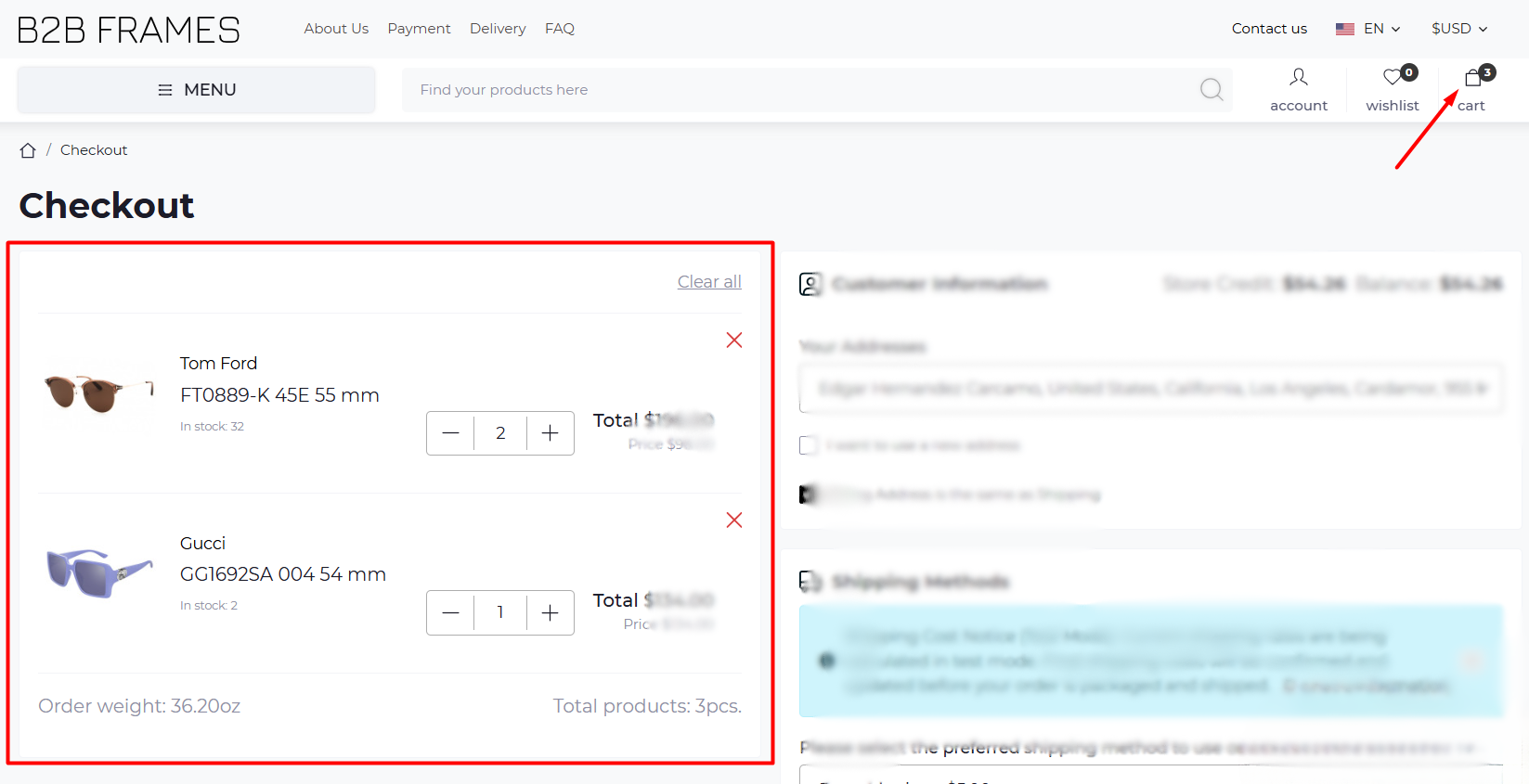
Task: Open the Payment page
Action: 419,29
